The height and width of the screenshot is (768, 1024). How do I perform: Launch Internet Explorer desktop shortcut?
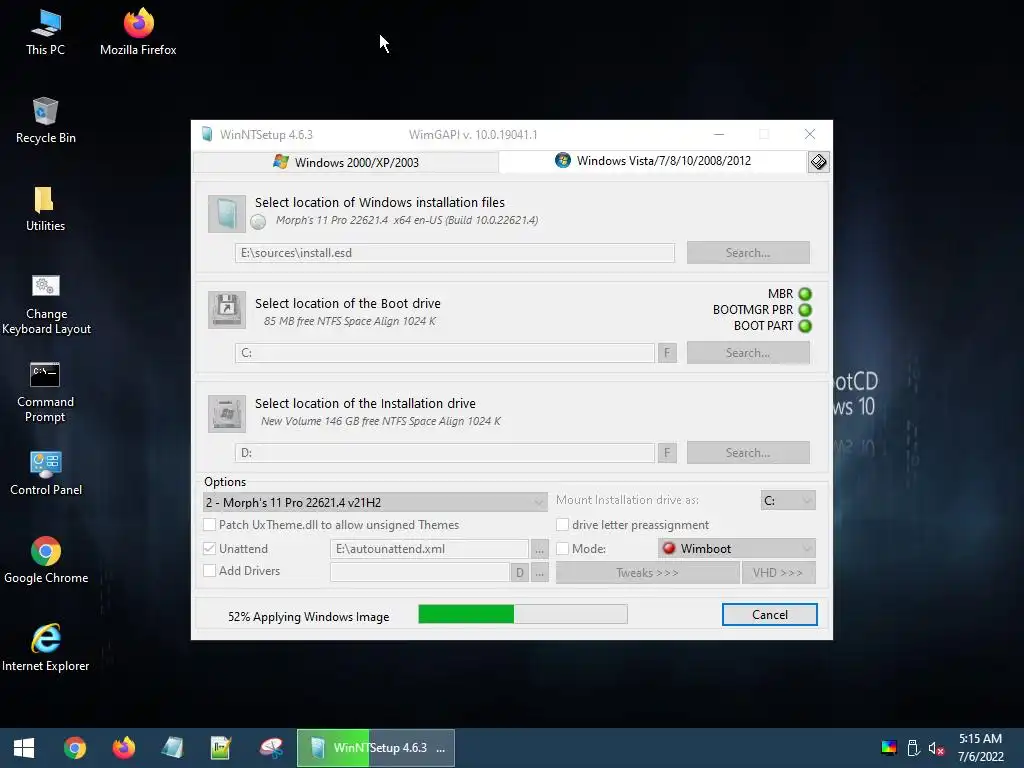click(x=46, y=648)
